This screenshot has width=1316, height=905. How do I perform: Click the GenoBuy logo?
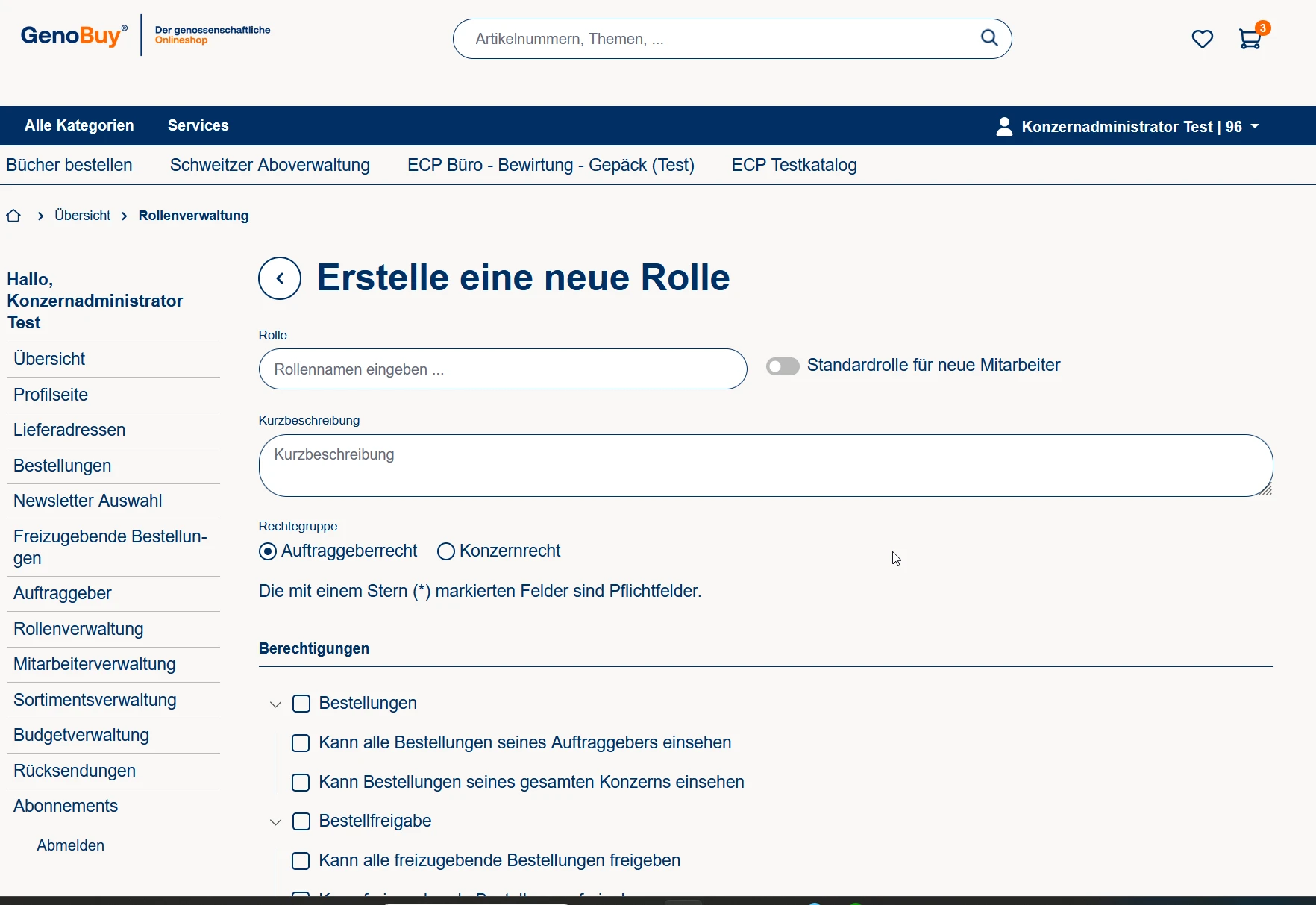[x=73, y=35]
